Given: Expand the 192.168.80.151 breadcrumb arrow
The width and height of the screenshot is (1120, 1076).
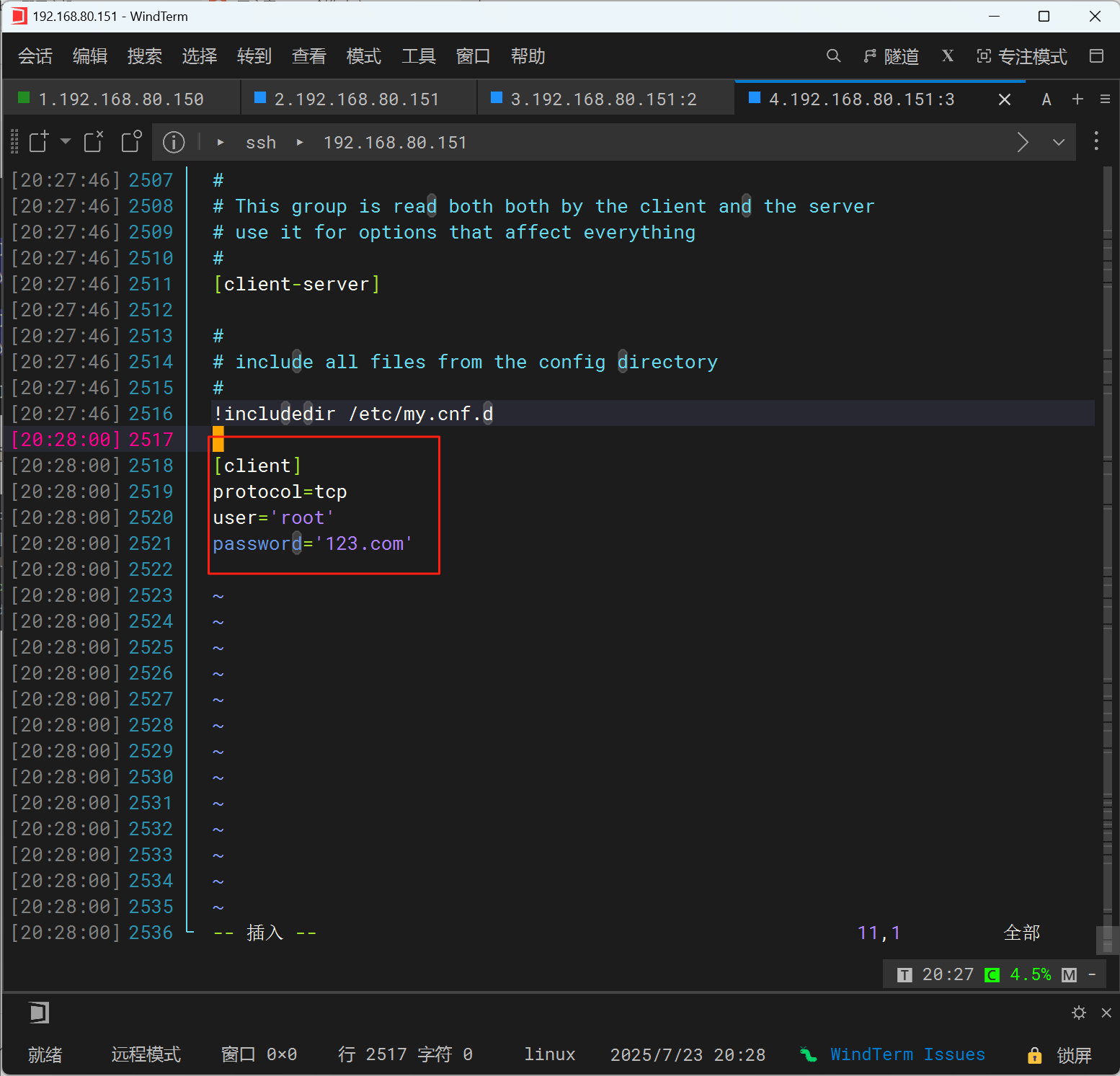Looking at the screenshot, I should [300, 143].
